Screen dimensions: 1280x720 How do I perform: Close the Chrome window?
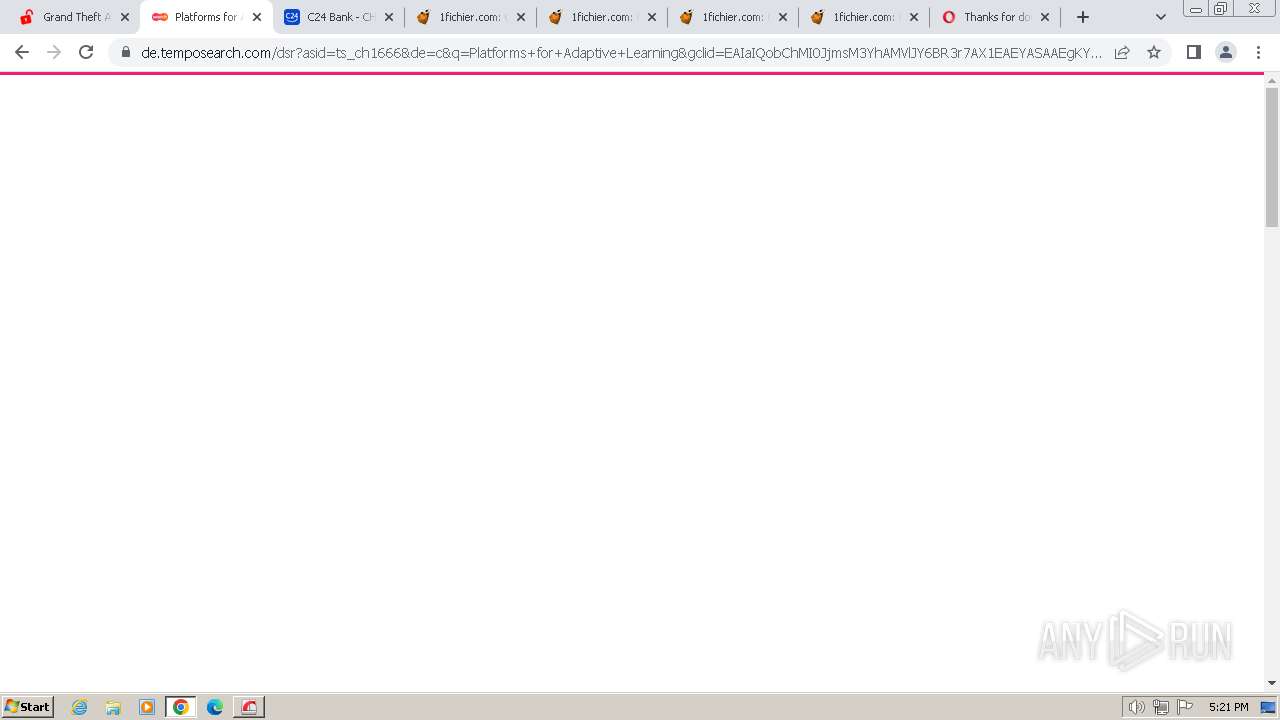tap(1254, 9)
